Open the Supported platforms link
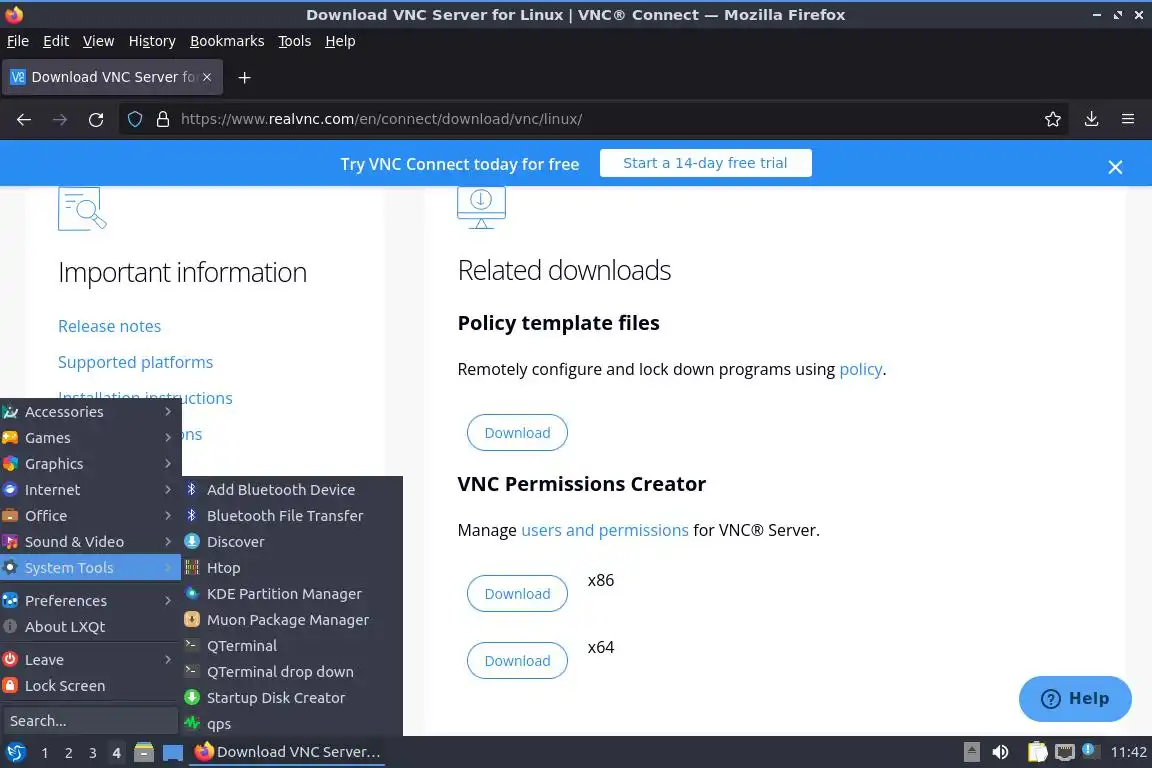 pyautogui.click(x=135, y=362)
